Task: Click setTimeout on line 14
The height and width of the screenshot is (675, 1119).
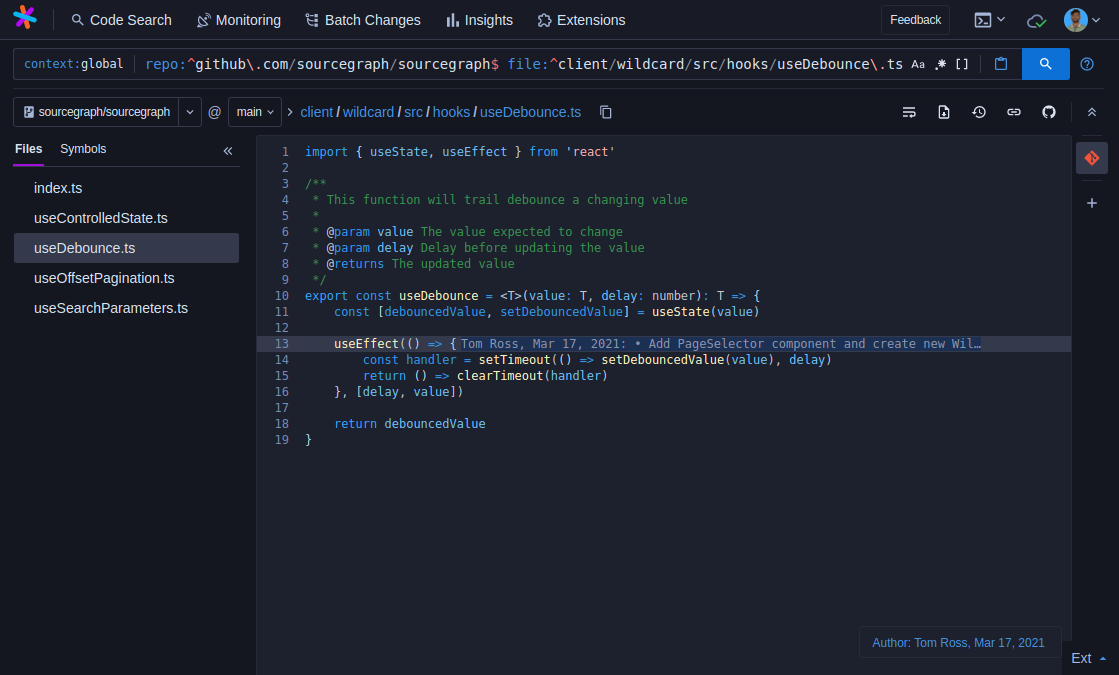Action: pos(515,360)
